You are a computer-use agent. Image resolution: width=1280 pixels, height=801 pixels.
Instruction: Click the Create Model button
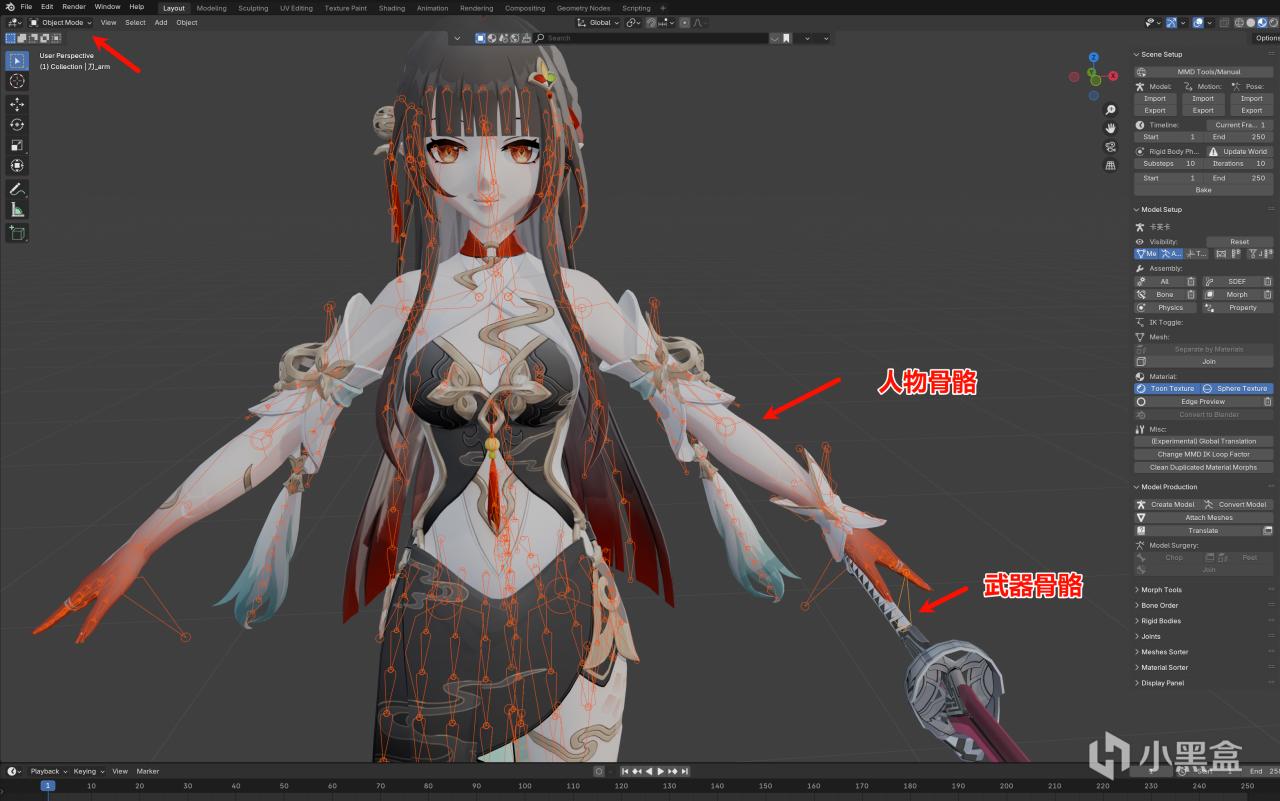click(1167, 504)
